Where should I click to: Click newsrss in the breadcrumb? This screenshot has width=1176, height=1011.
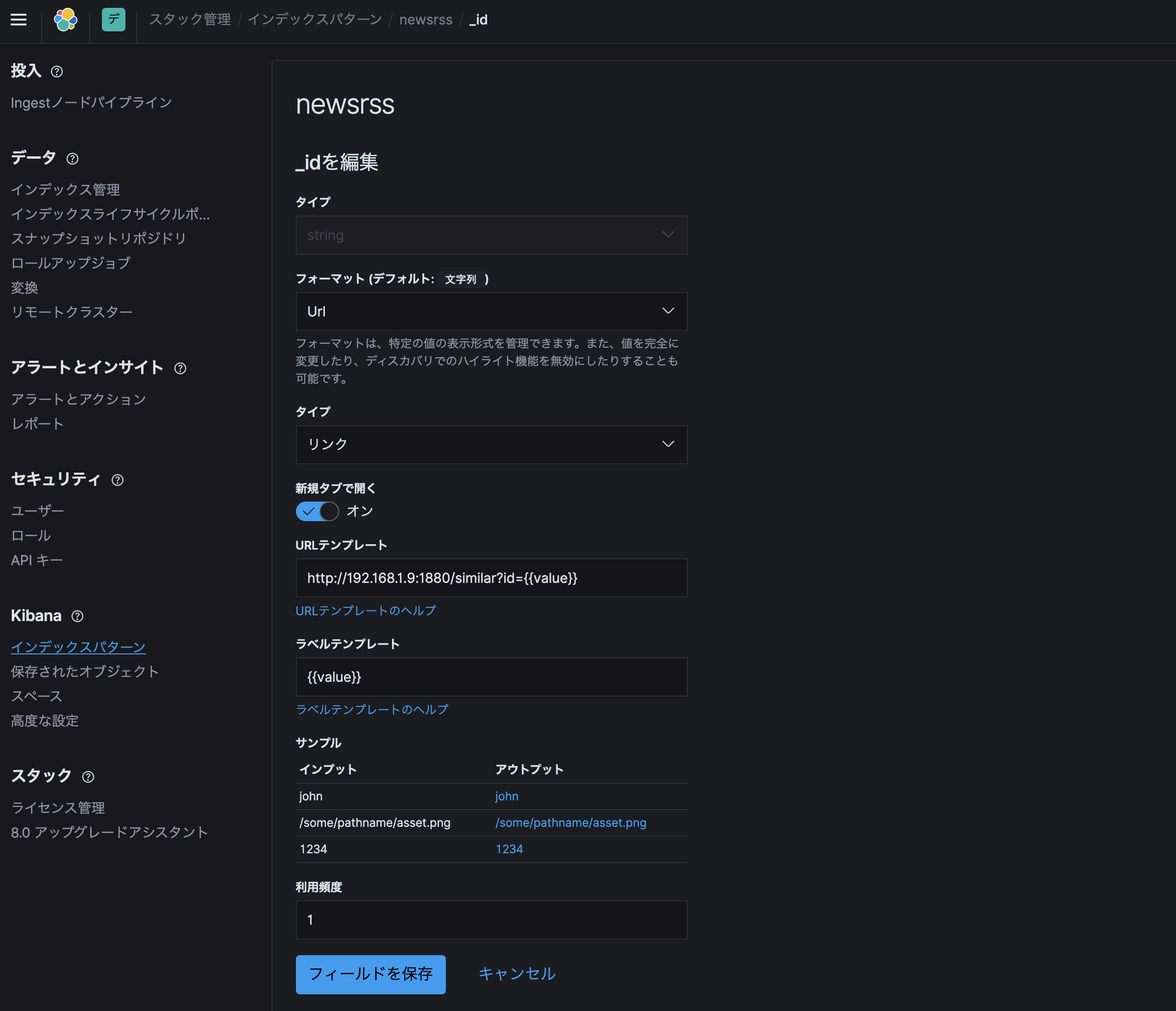click(426, 20)
